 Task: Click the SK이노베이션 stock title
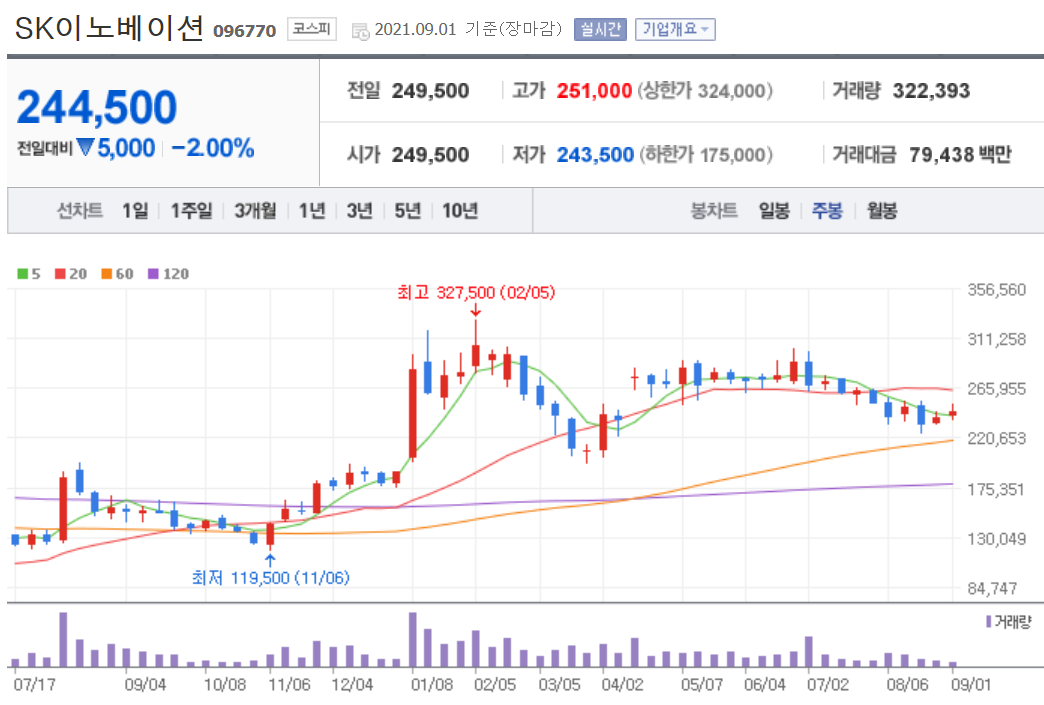(109, 28)
